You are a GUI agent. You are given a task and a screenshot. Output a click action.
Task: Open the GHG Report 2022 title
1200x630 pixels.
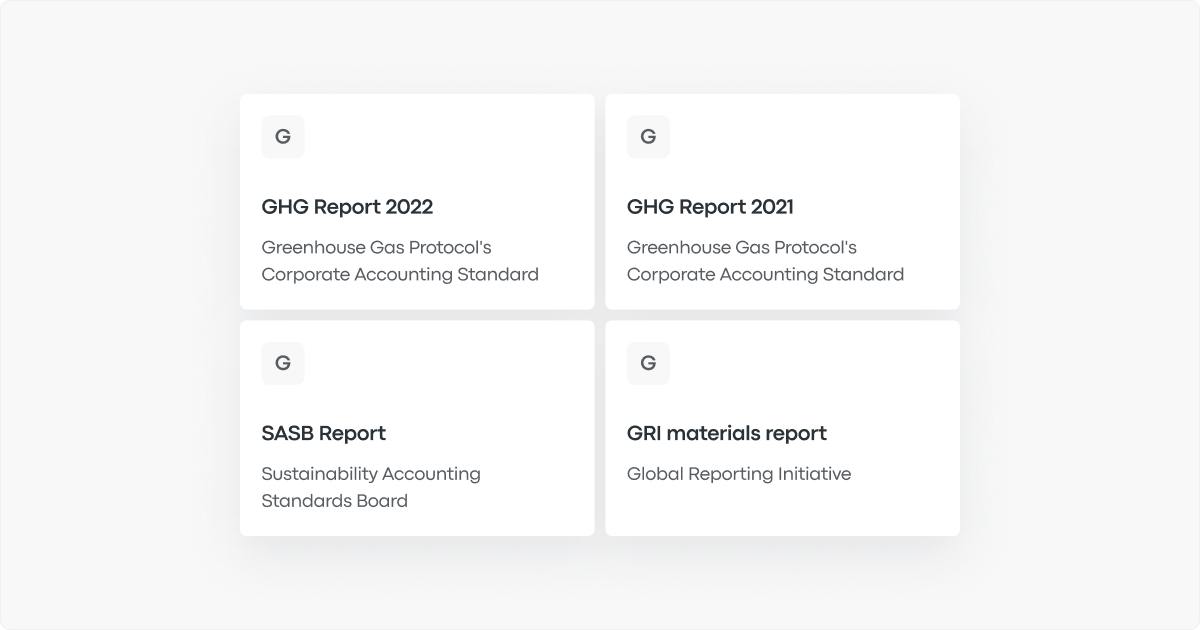347,207
